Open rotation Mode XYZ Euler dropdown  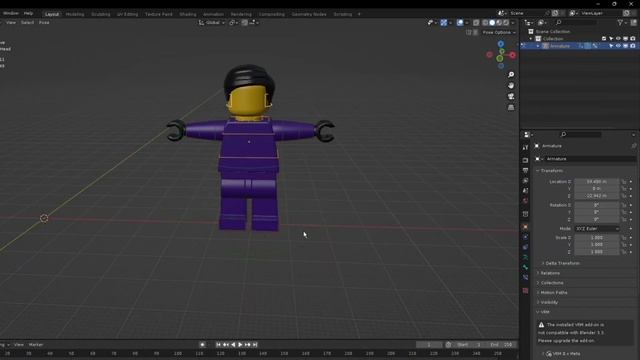[597, 229]
